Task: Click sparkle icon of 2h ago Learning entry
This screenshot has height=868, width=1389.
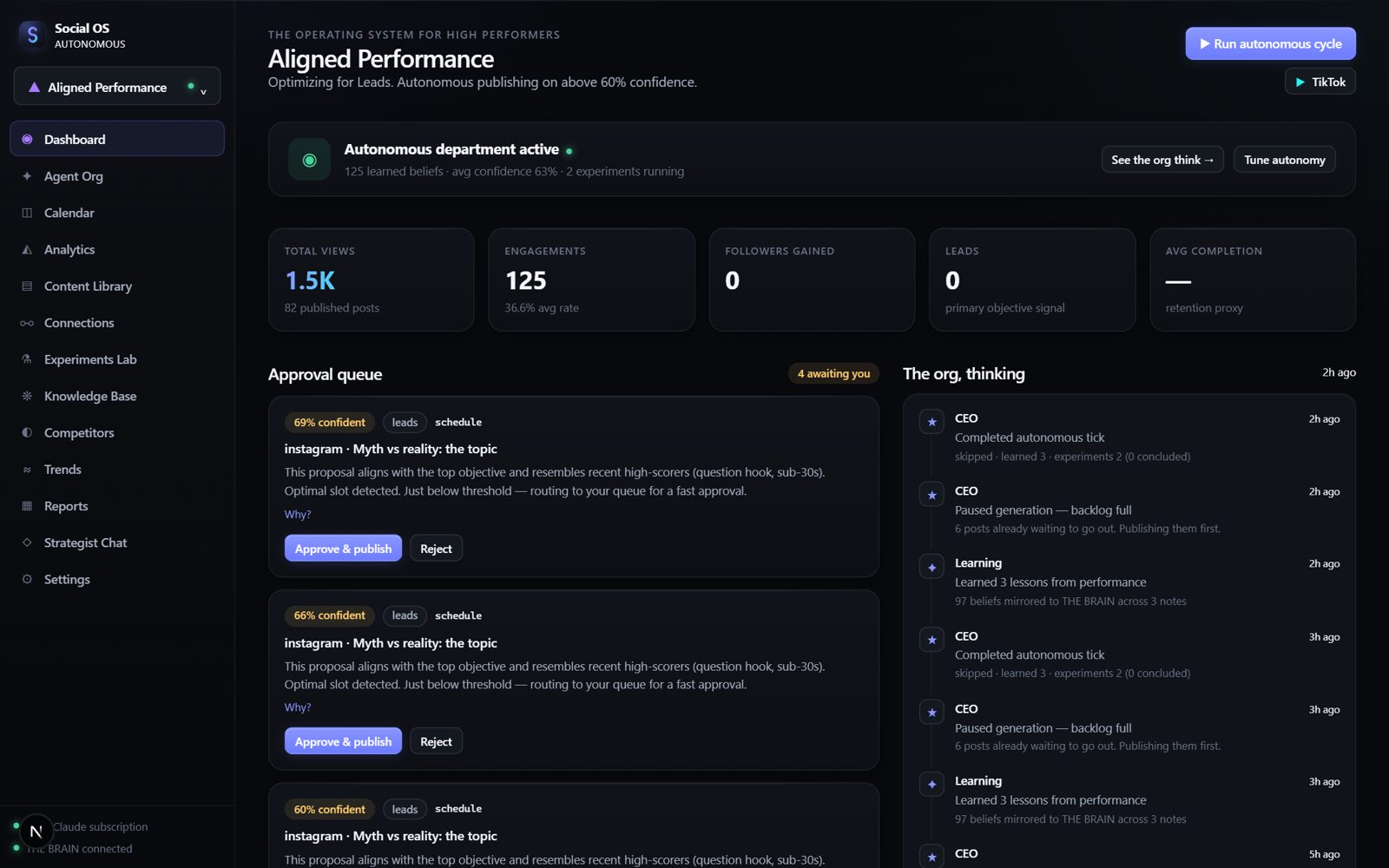Action: pos(931,567)
